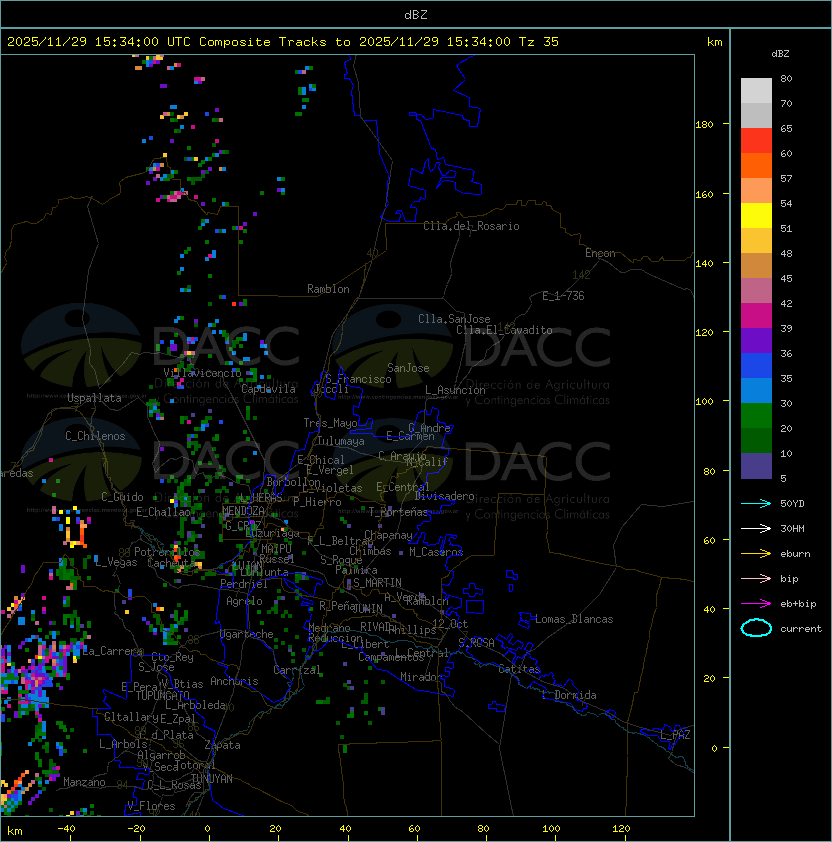
Task: Click the magenta 42 dBZ legend swatch
Action: pos(756,315)
